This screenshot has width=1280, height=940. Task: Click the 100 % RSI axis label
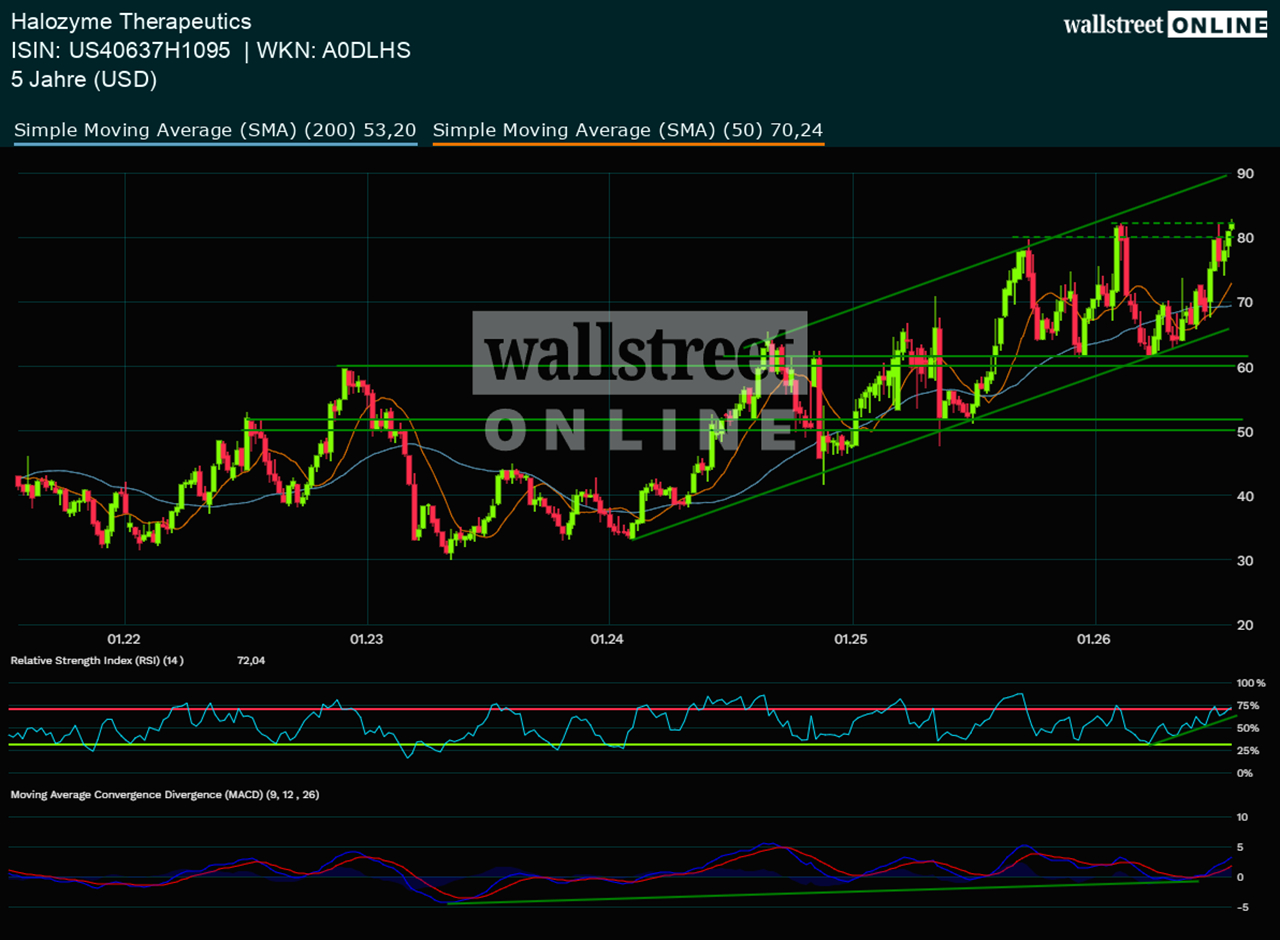coord(1250,683)
